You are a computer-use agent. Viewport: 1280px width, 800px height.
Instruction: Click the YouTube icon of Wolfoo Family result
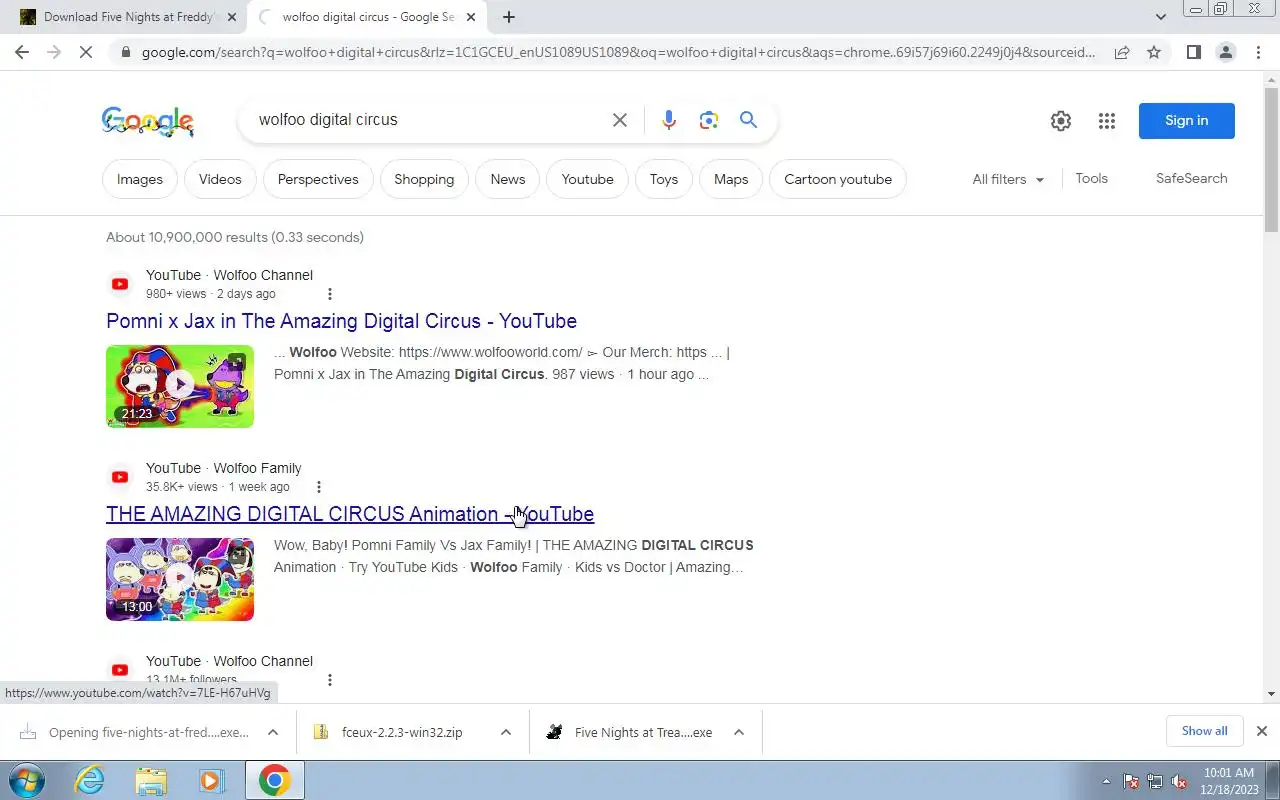click(x=120, y=477)
